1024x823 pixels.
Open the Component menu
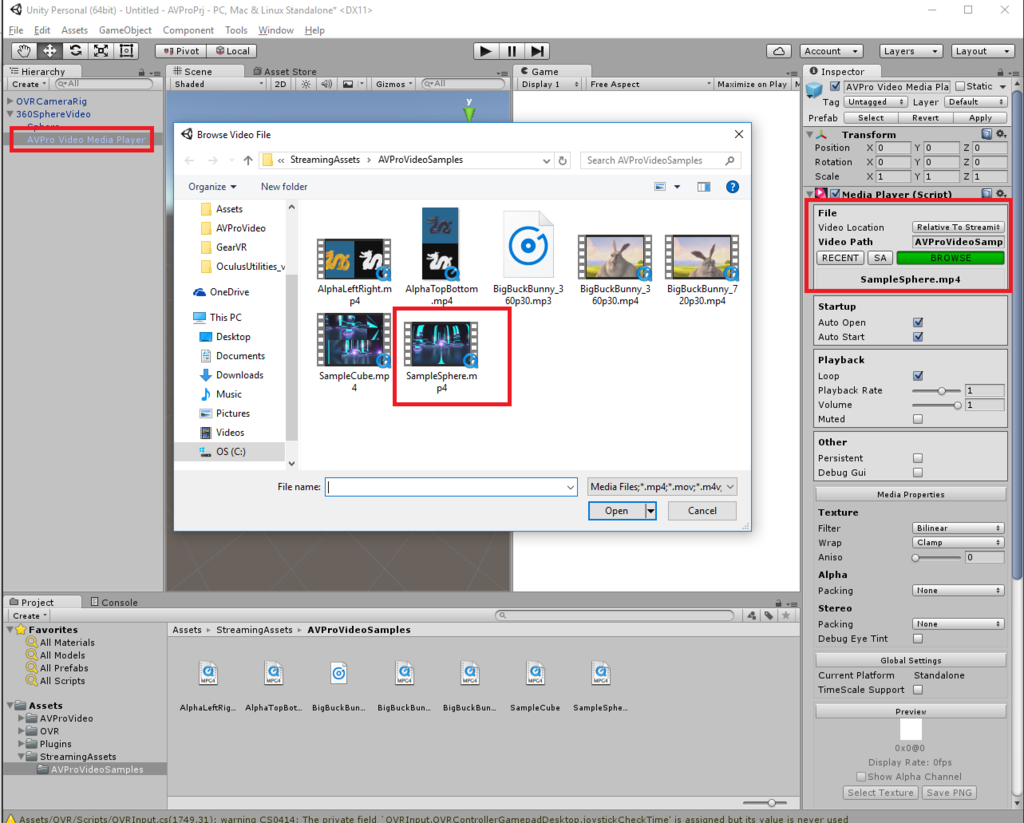click(x=188, y=30)
